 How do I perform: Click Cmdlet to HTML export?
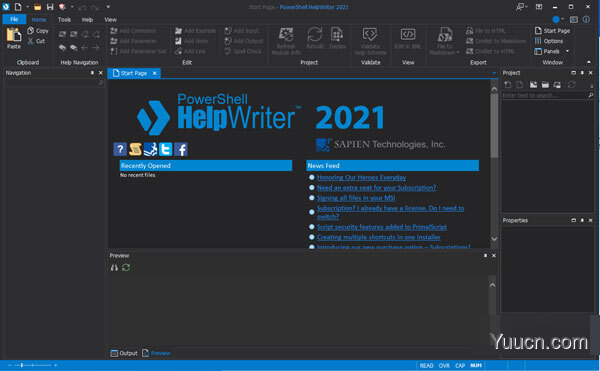tap(490, 51)
